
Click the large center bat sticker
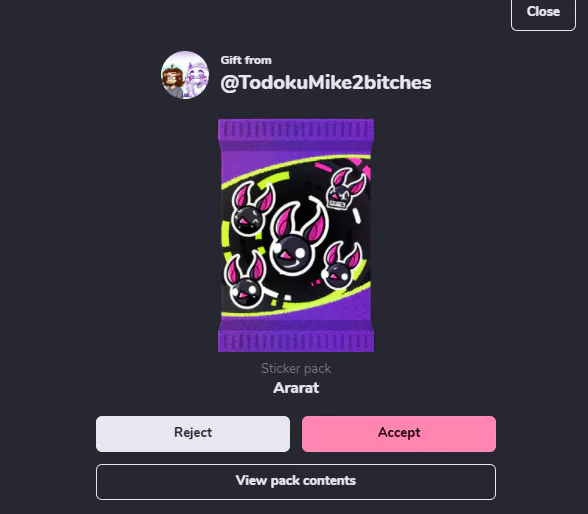tap(298, 237)
